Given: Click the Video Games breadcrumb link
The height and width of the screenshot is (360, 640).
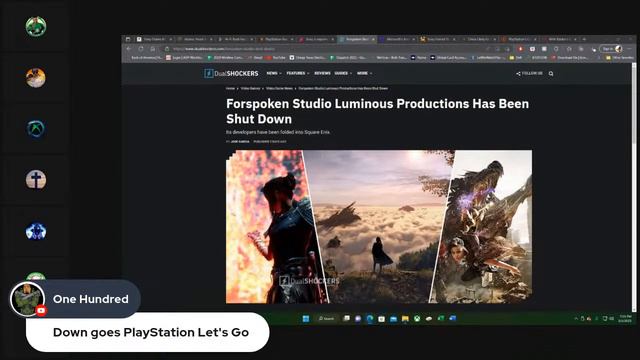Looking at the screenshot, I should click(250, 88).
